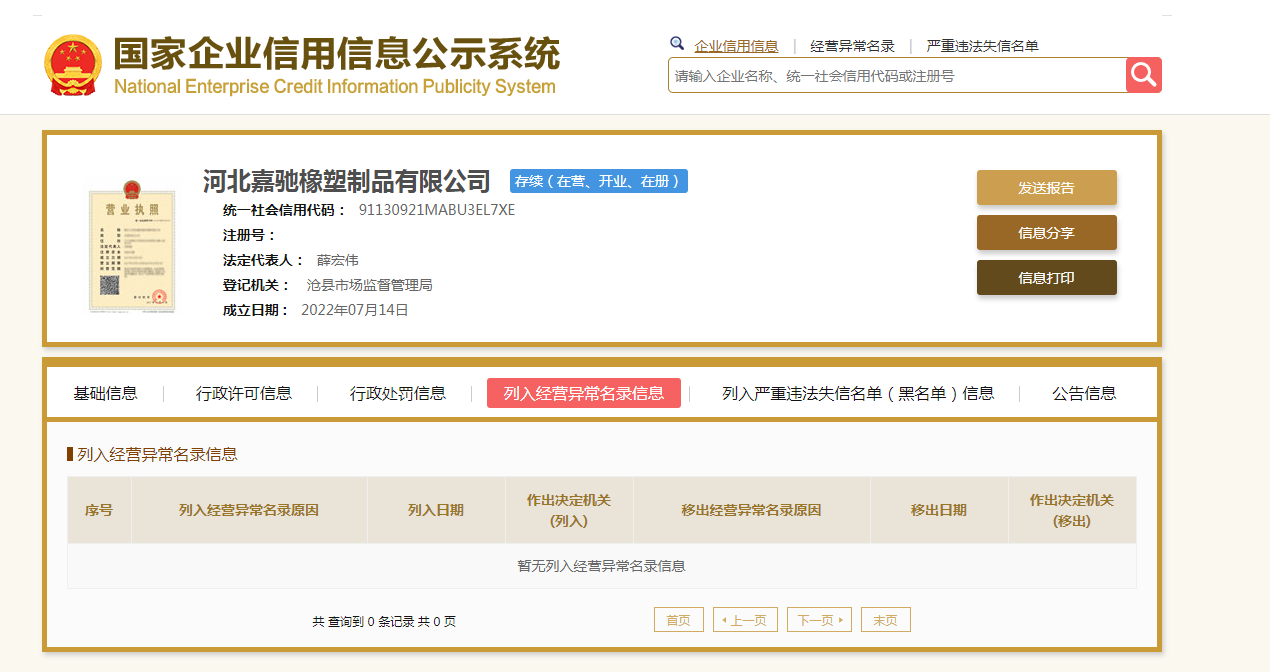
Task: Click the 国家企业信用信息公示系统 site title
Action: 336,54
